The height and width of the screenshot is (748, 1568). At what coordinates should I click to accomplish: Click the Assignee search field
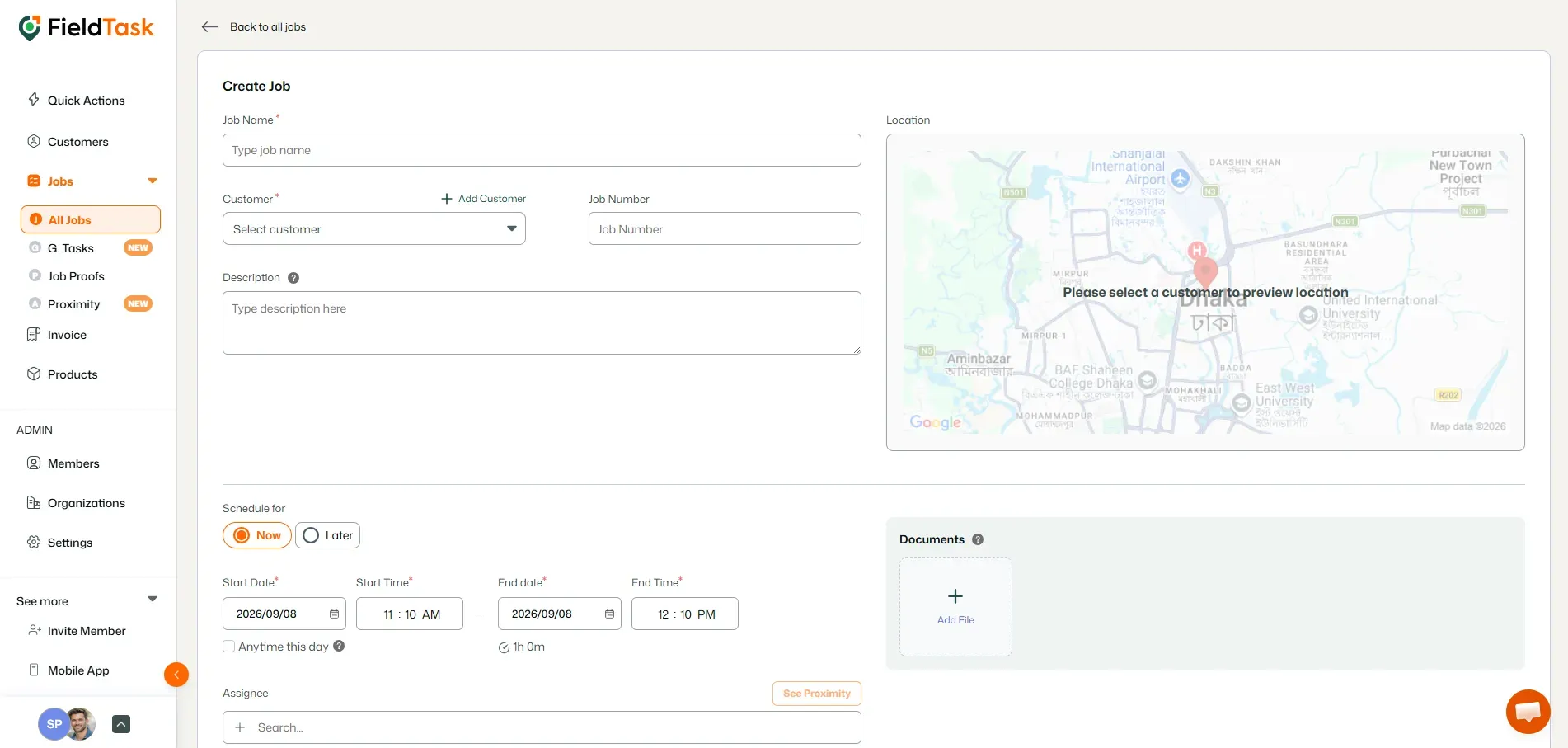pyautogui.click(x=542, y=728)
